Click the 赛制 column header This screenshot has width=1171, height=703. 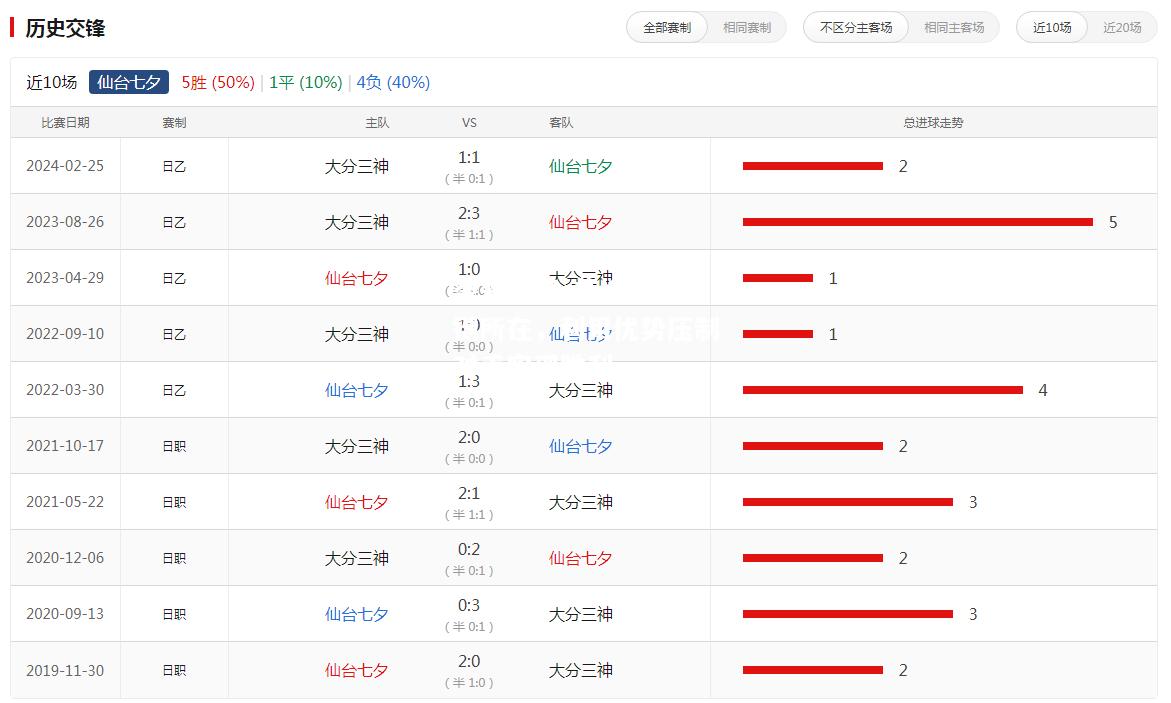pos(174,123)
